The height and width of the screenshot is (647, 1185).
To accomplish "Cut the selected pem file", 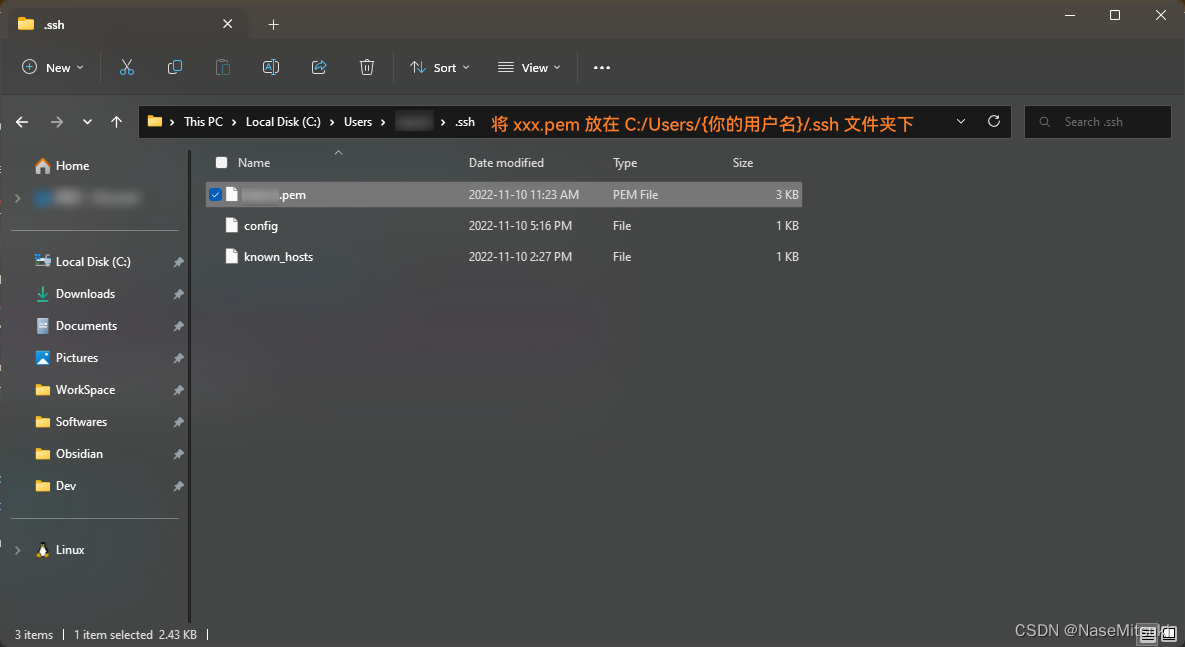I will point(127,67).
